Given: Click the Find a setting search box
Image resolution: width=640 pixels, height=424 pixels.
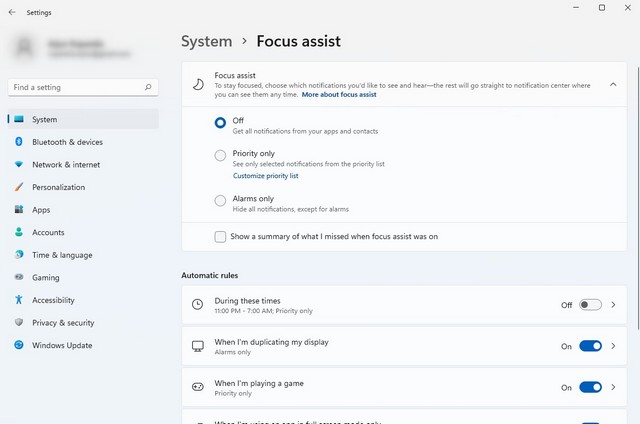Looking at the screenshot, I should coord(82,88).
